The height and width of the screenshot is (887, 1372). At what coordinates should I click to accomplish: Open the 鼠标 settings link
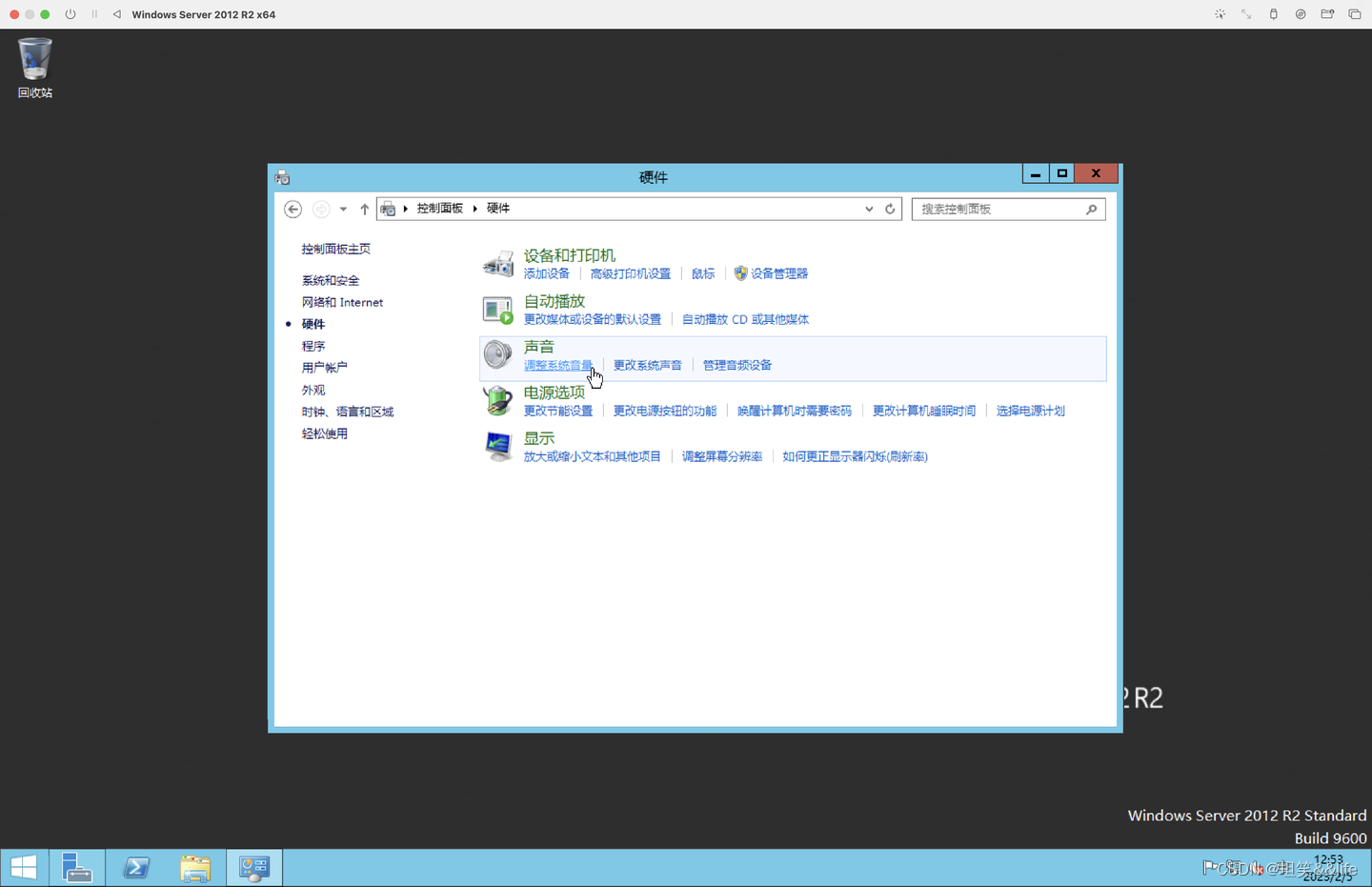(703, 273)
